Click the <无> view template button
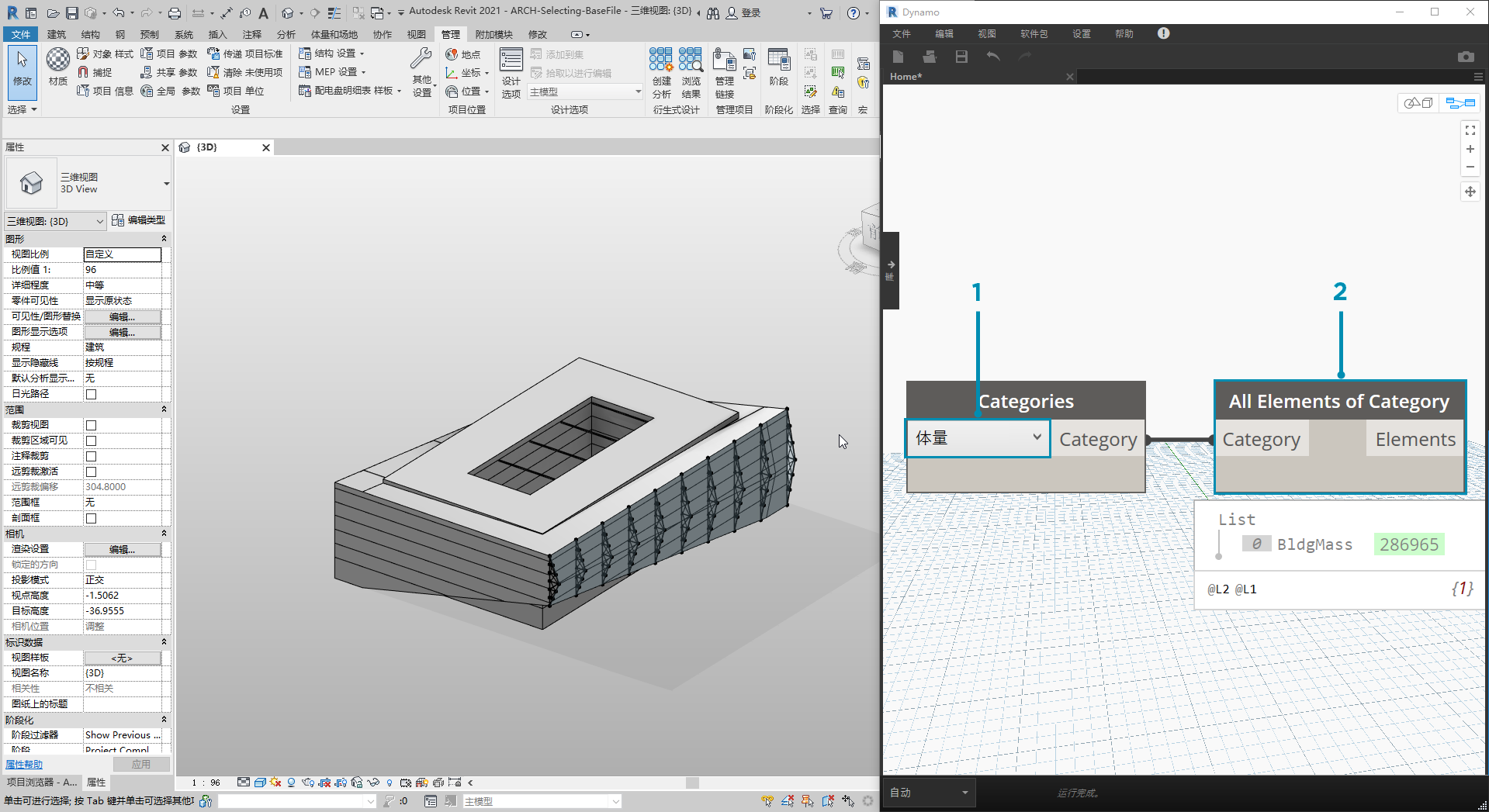This screenshot has width=1489, height=812. coord(123,658)
